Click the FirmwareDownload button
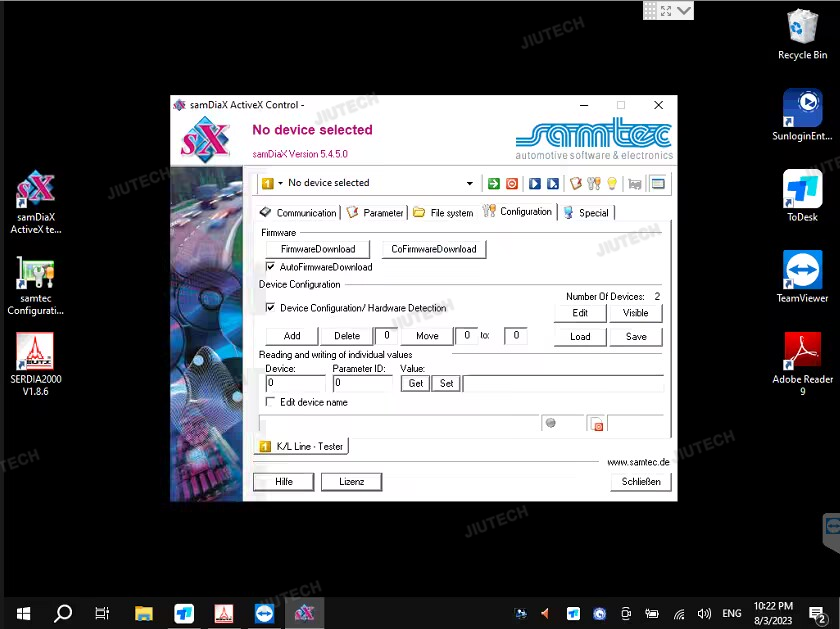Image resolution: width=840 pixels, height=629 pixels. point(318,249)
